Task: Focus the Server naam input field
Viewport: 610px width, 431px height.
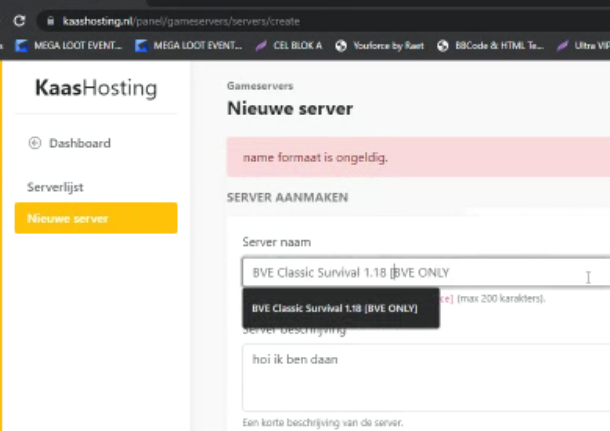Action: coord(410,272)
